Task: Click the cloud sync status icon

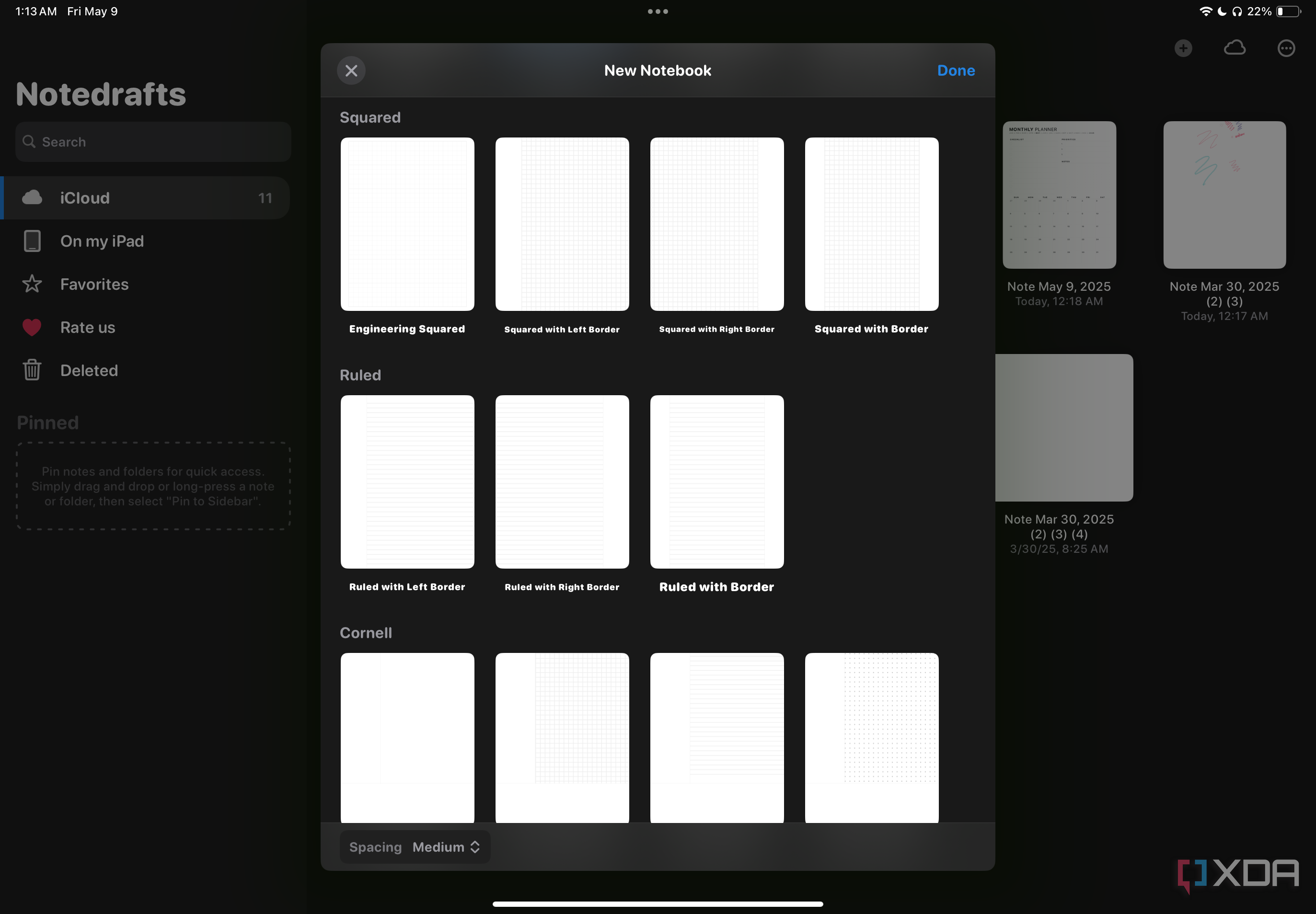Action: click(x=1234, y=47)
